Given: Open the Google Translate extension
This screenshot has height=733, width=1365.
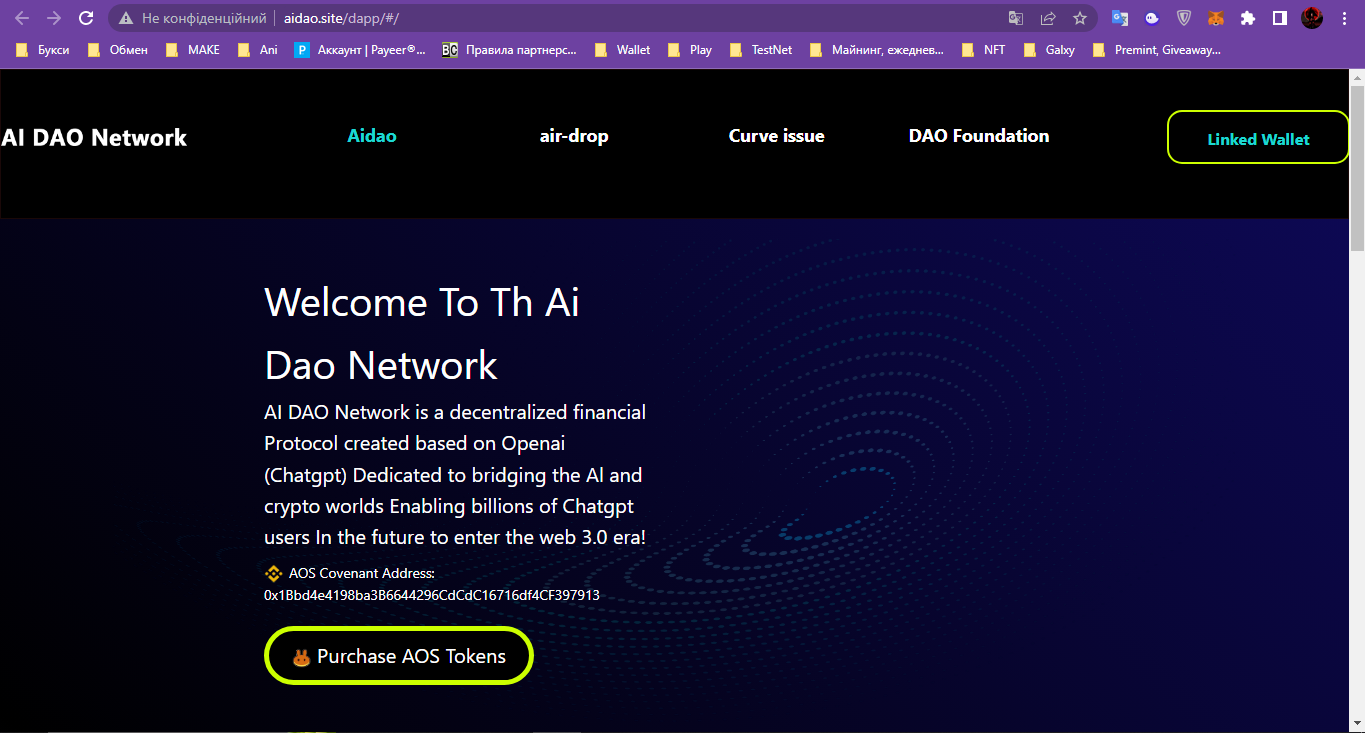Looking at the screenshot, I should [x=1120, y=18].
